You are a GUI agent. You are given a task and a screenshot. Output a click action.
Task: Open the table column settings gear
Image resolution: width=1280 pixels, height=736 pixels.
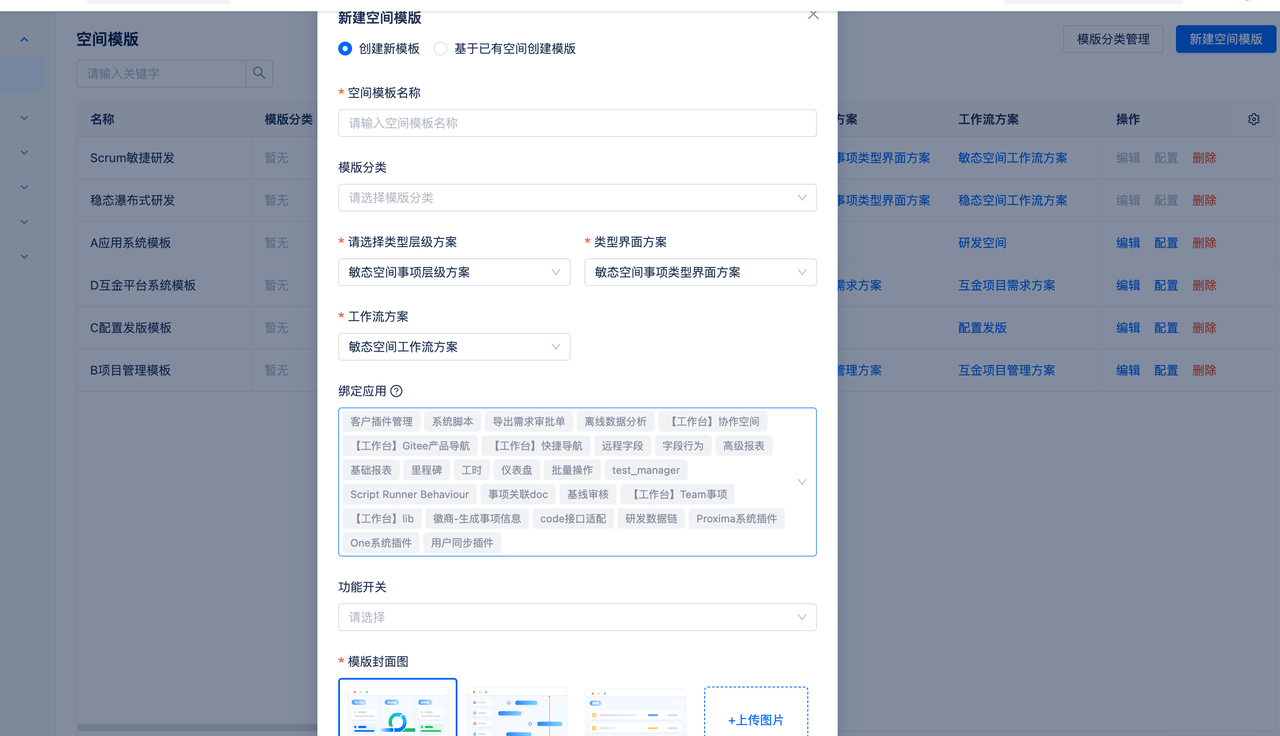click(x=1254, y=119)
